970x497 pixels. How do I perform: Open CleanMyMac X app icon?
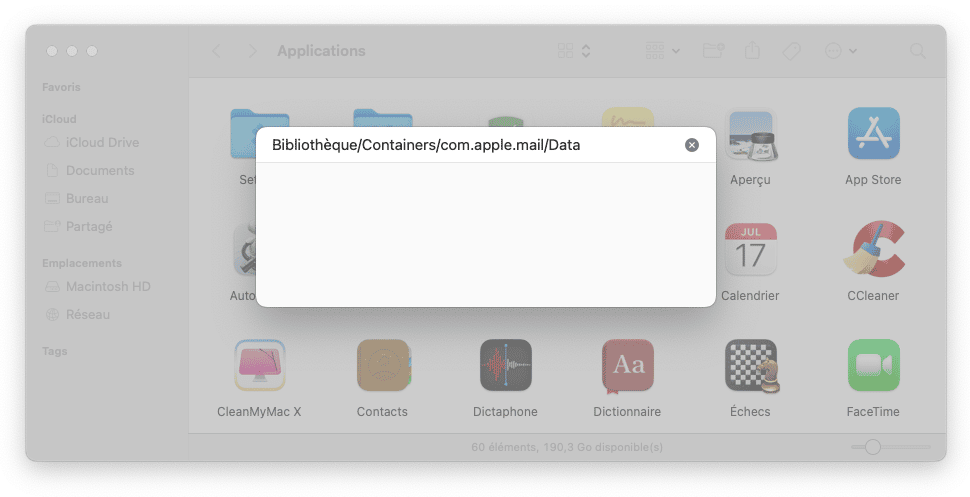pyautogui.click(x=260, y=365)
